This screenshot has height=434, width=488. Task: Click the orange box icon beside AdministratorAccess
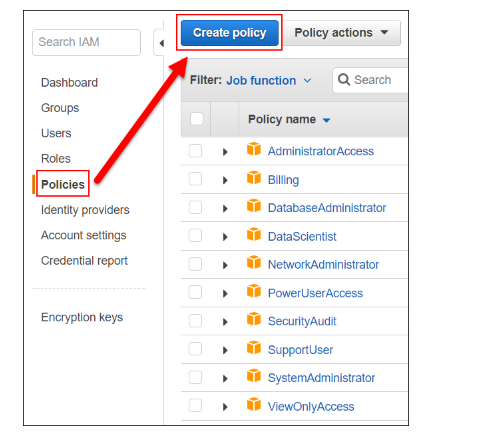coord(254,149)
